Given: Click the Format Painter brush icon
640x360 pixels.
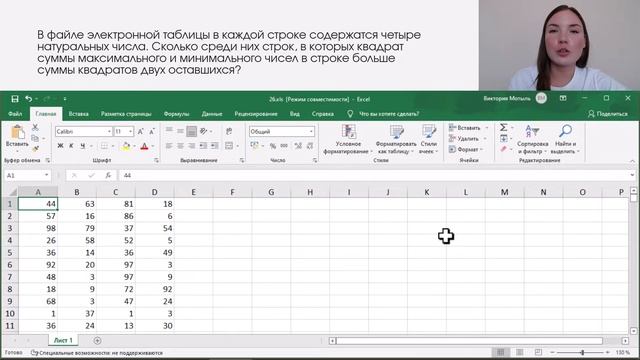Looking at the screenshot, I should pyautogui.click(x=35, y=149).
